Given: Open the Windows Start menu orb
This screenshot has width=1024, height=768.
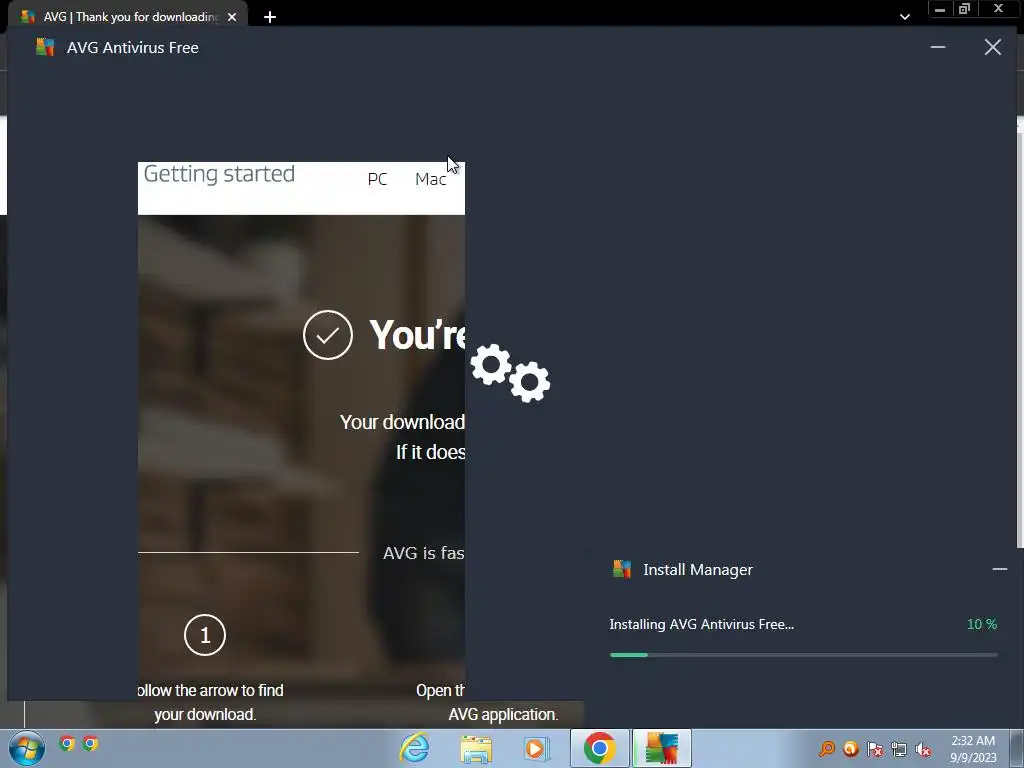Looking at the screenshot, I should coord(27,748).
